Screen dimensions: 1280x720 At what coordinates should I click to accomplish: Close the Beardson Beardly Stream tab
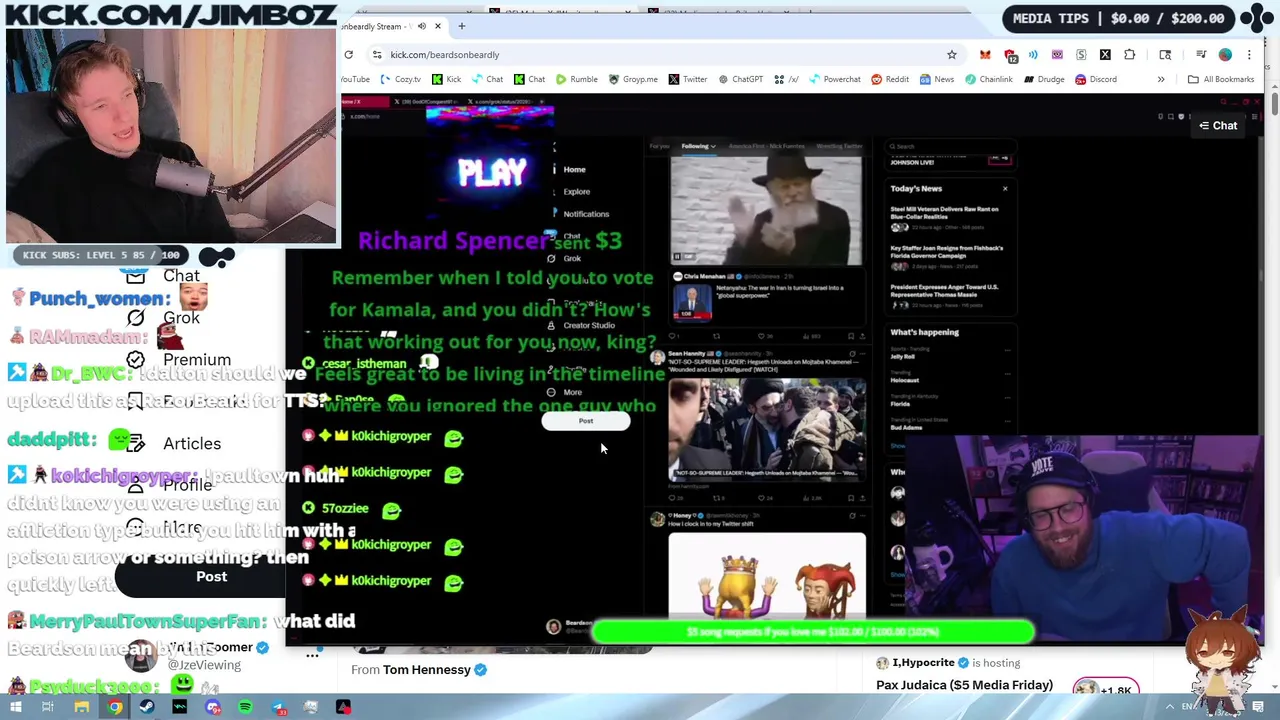(437, 26)
